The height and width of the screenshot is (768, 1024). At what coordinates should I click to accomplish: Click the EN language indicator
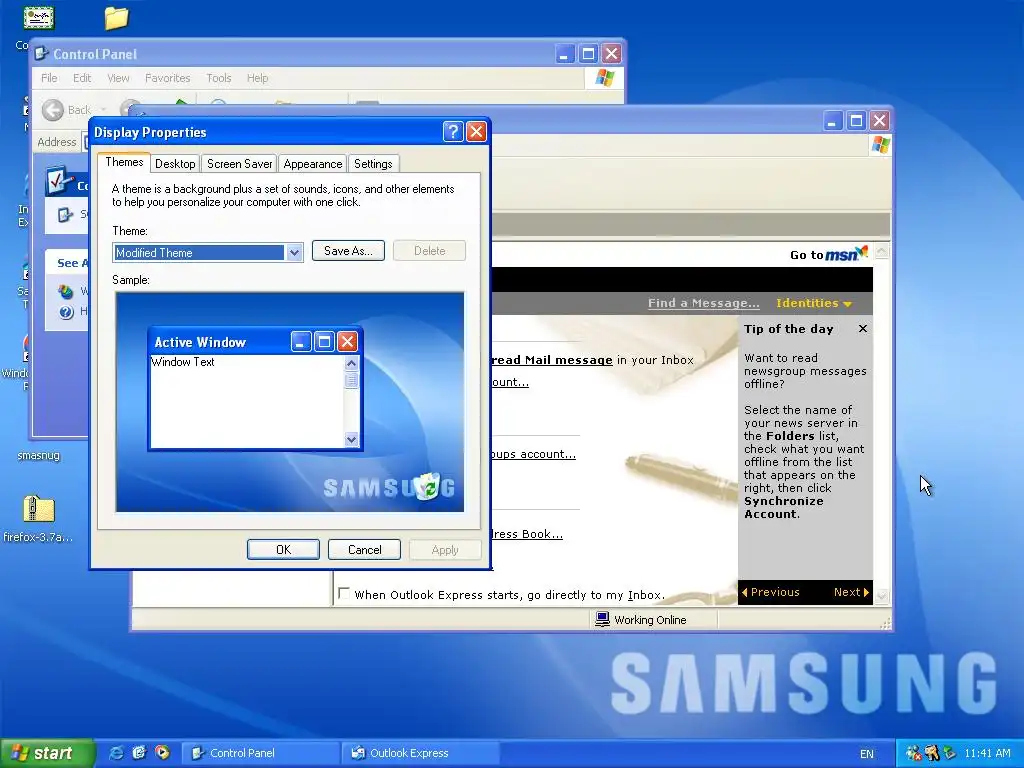click(867, 754)
